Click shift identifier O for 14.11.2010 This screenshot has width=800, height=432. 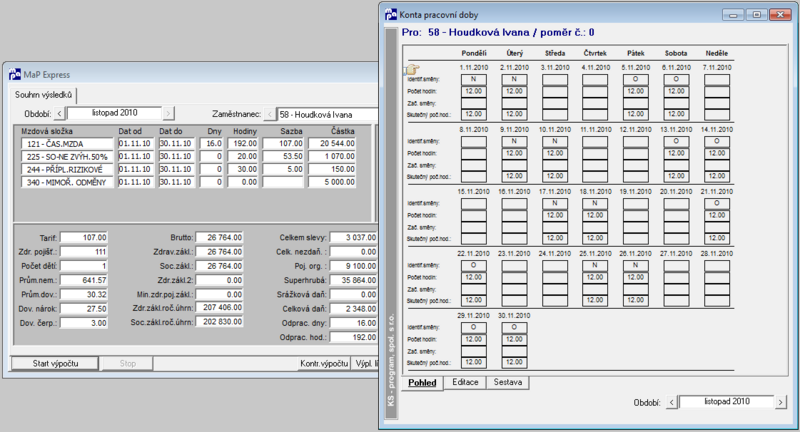point(717,141)
